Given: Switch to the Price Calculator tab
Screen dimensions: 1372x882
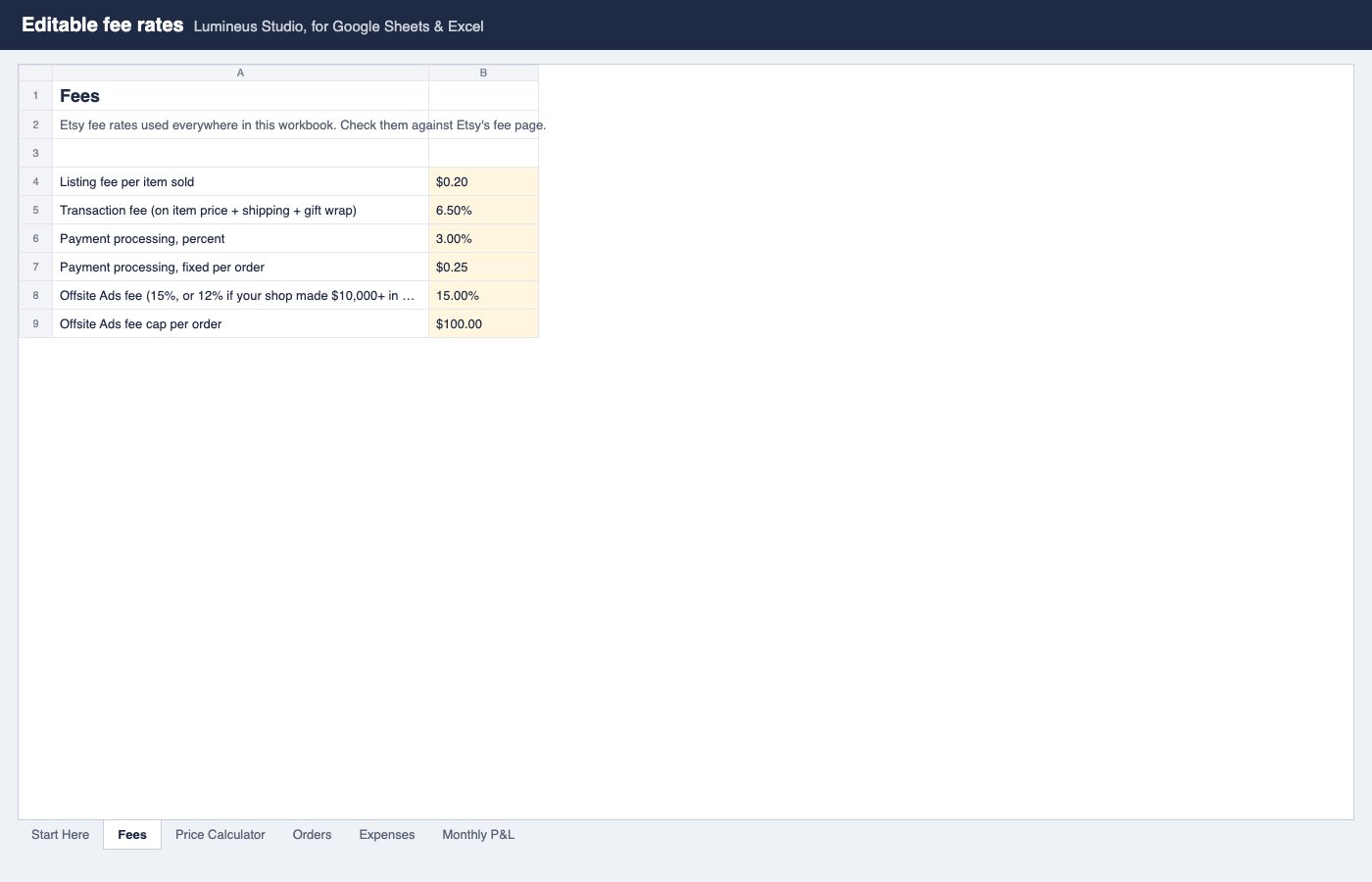Looking at the screenshot, I should pyautogui.click(x=220, y=835).
